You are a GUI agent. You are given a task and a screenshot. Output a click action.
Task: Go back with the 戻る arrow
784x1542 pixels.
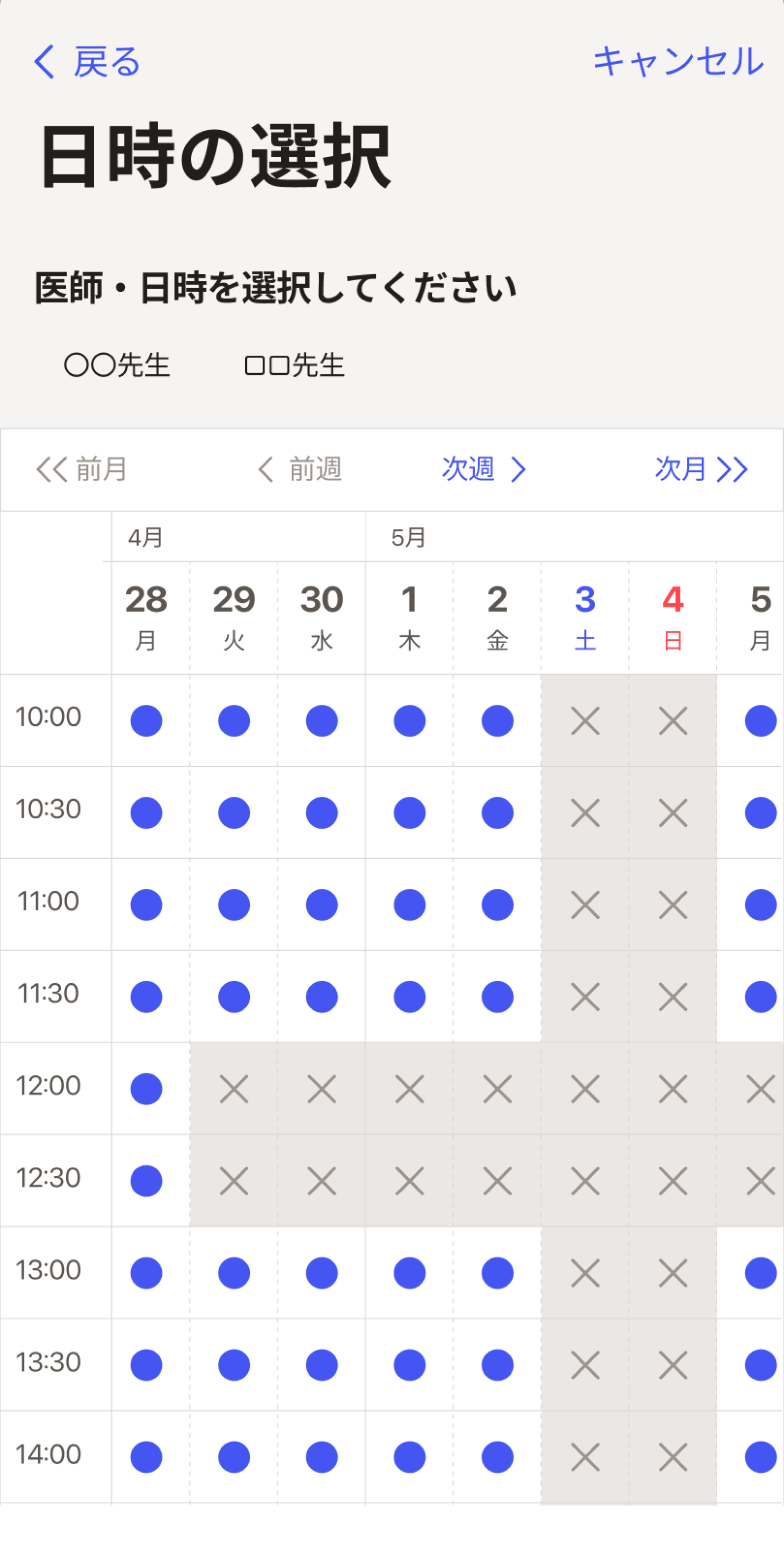(x=87, y=62)
